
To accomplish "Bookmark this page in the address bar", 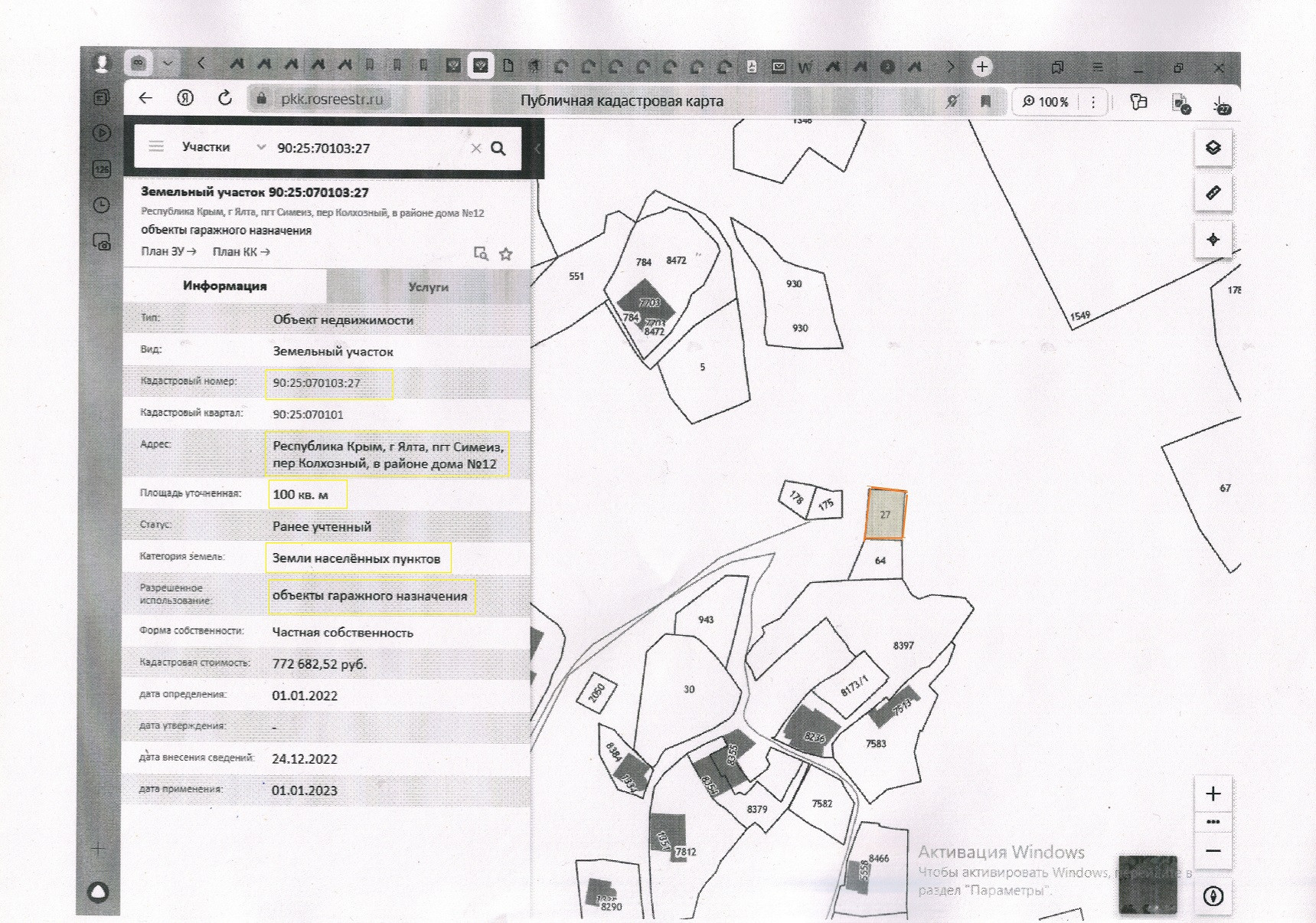I will [x=986, y=101].
